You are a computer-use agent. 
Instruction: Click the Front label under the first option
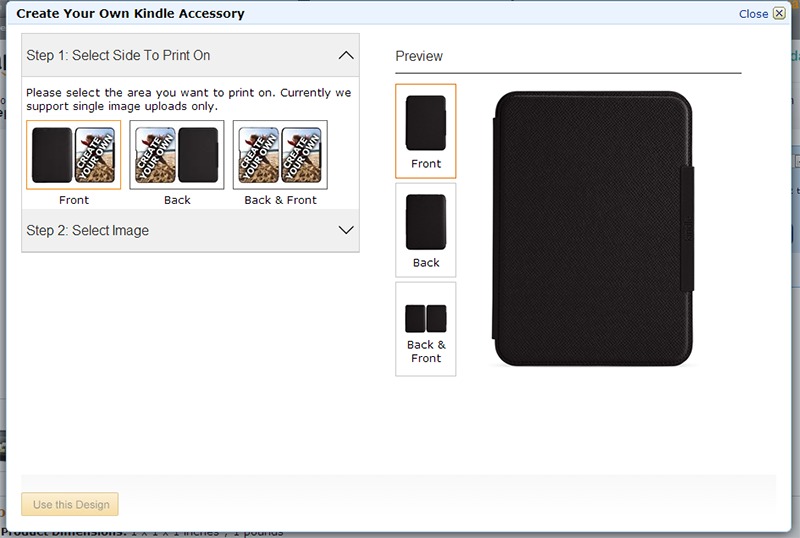(73, 200)
